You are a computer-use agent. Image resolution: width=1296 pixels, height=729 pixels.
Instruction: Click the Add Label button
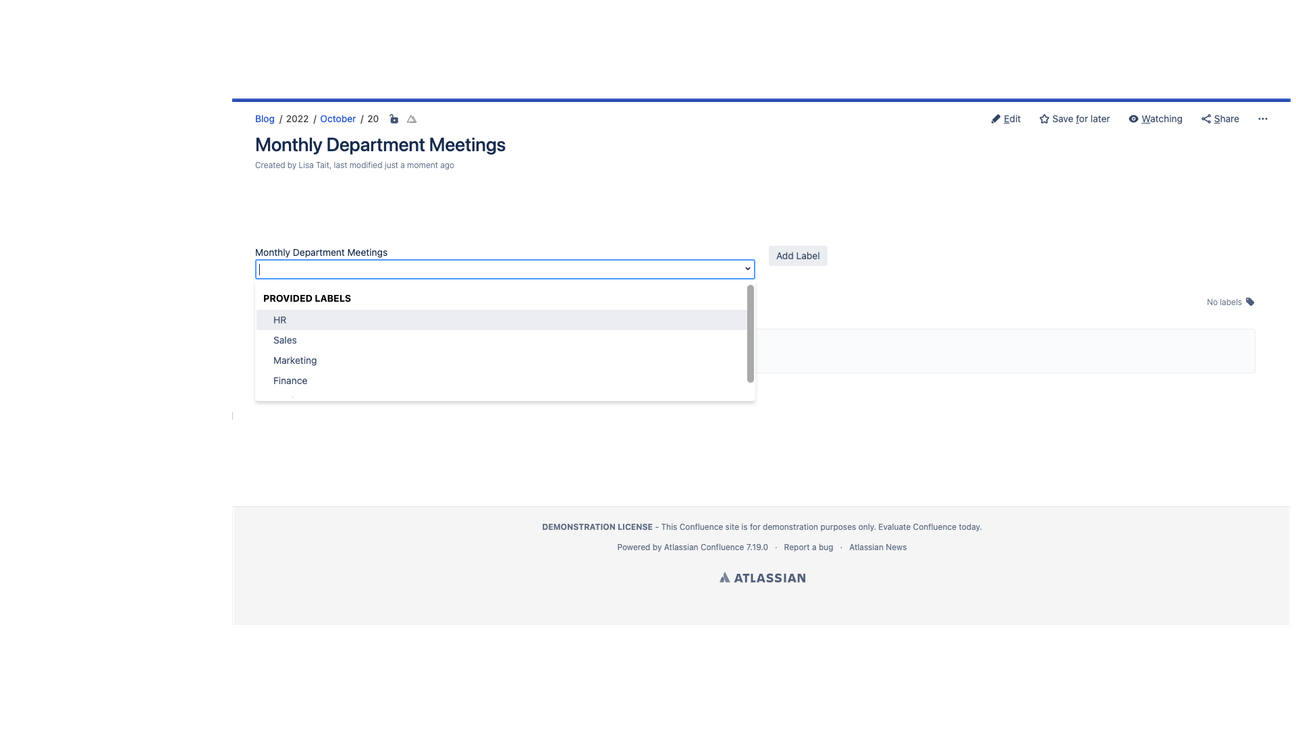[x=797, y=255]
